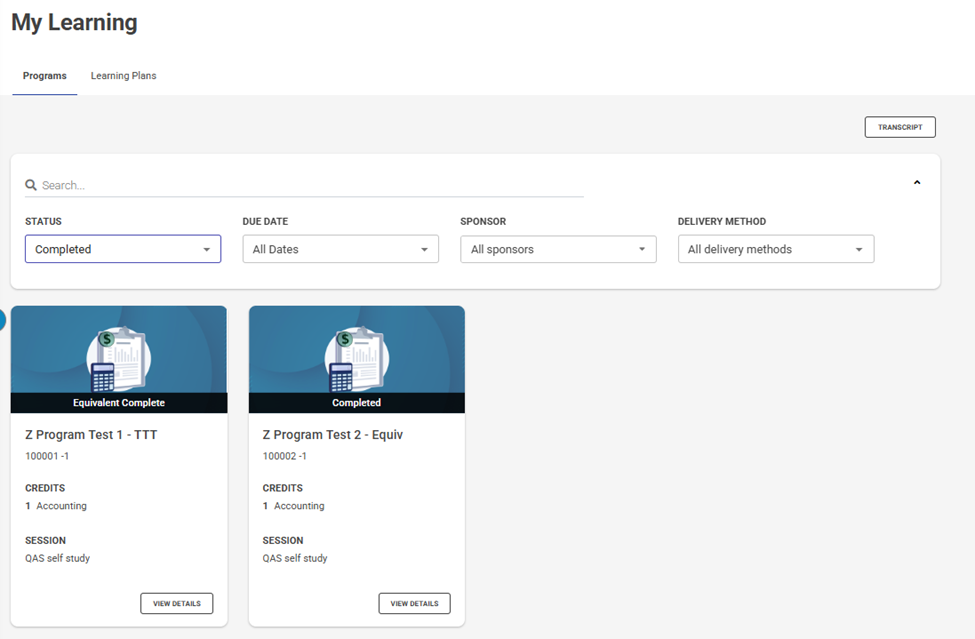View details for Z Program Test 1
Viewport: 975px width, 639px height.
coord(176,603)
